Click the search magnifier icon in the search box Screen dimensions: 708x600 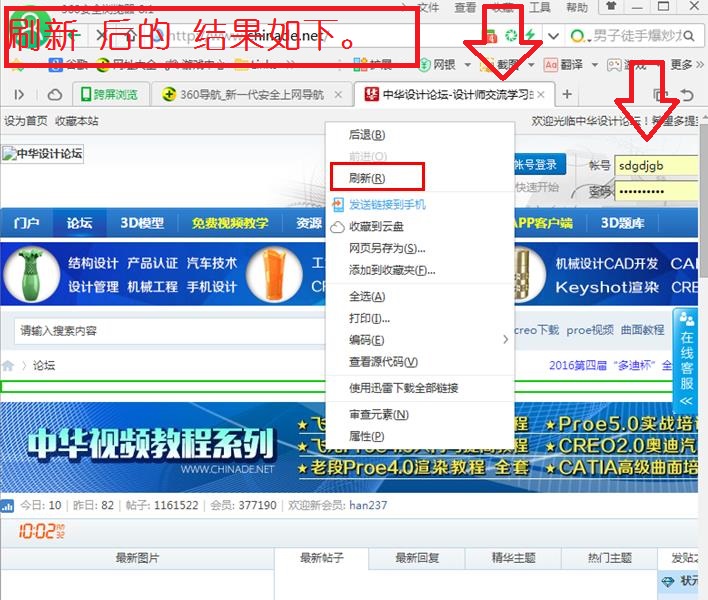coord(689,35)
